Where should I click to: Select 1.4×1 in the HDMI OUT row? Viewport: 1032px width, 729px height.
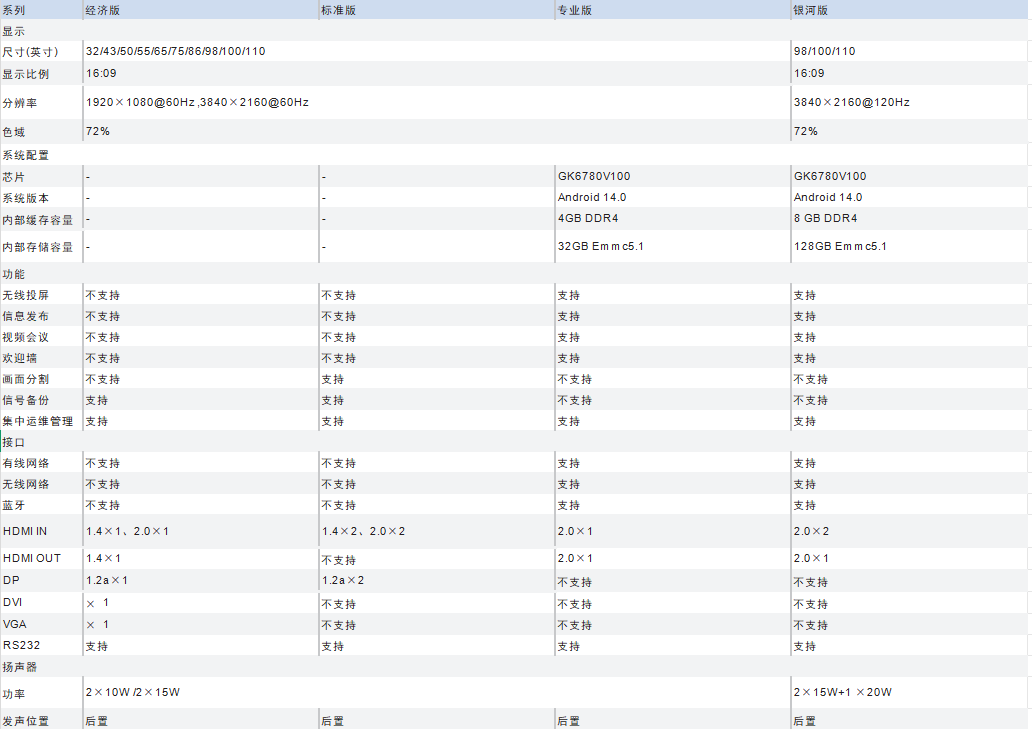[x=103, y=559]
